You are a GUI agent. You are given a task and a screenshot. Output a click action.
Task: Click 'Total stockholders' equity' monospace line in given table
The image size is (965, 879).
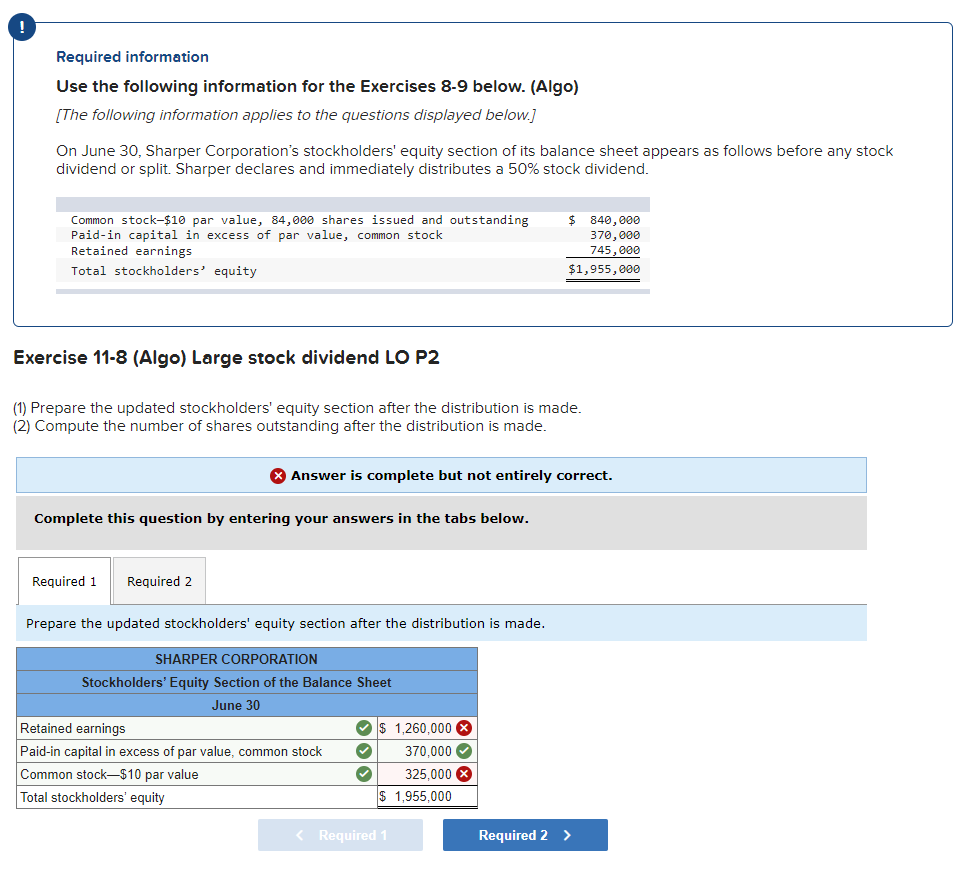pyautogui.click(x=164, y=271)
